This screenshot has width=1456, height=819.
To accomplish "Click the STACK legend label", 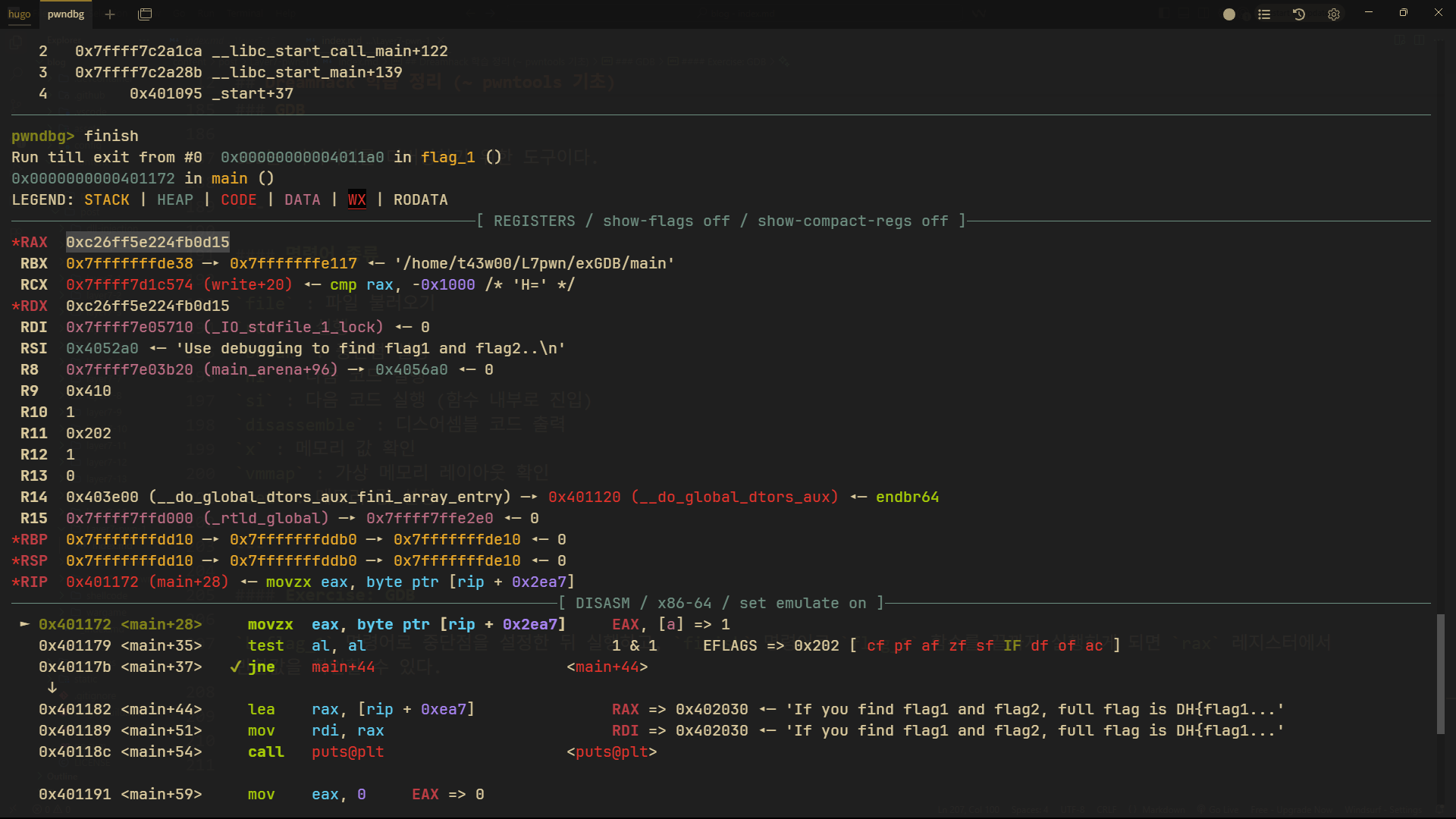I will click(107, 199).
